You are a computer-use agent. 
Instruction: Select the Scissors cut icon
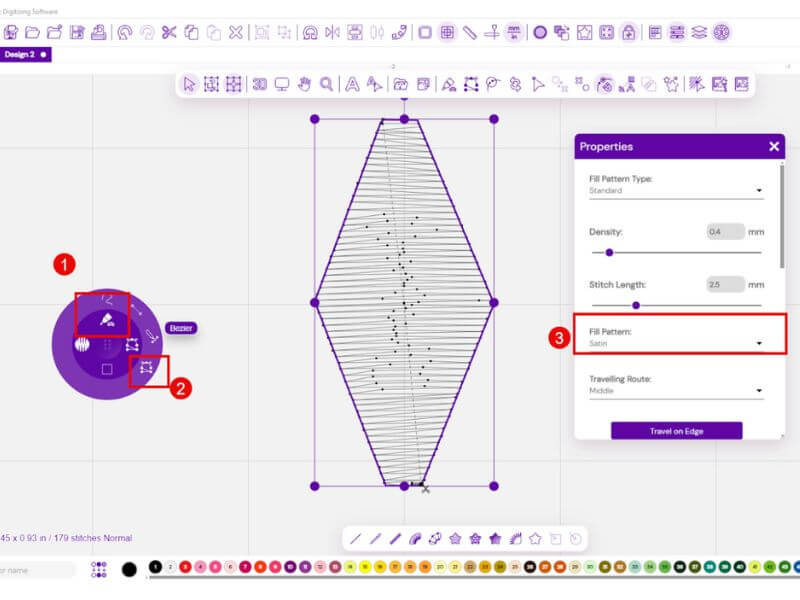(x=169, y=33)
